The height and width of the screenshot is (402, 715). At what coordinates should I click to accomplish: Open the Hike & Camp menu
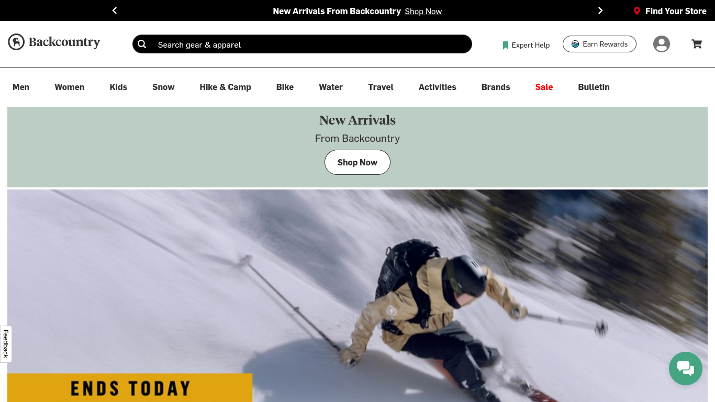pos(225,87)
